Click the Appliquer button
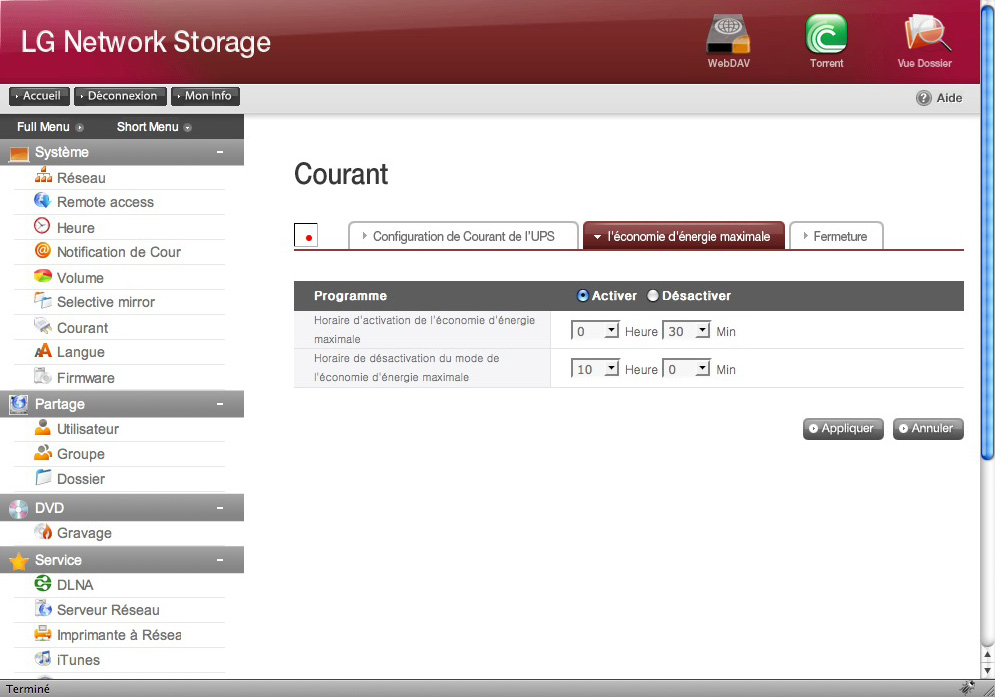The image size is (995, 697). [x=843, y=428]
